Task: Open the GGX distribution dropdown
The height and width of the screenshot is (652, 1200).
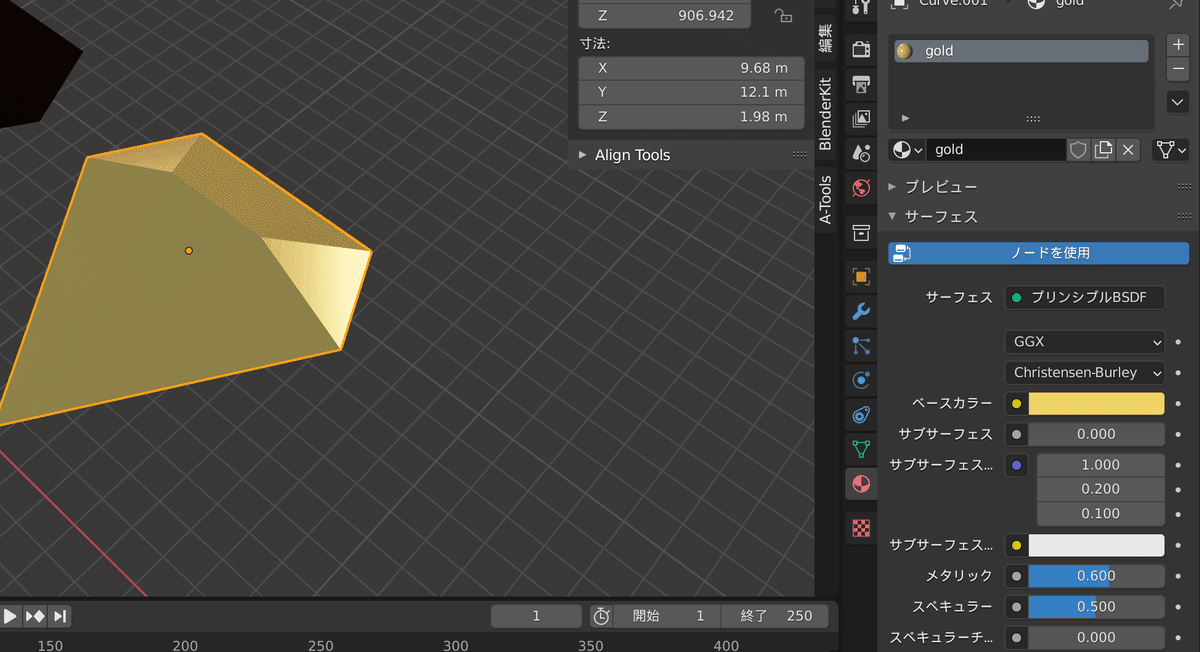Action: pyautogui.click(x=1085, y=342)
